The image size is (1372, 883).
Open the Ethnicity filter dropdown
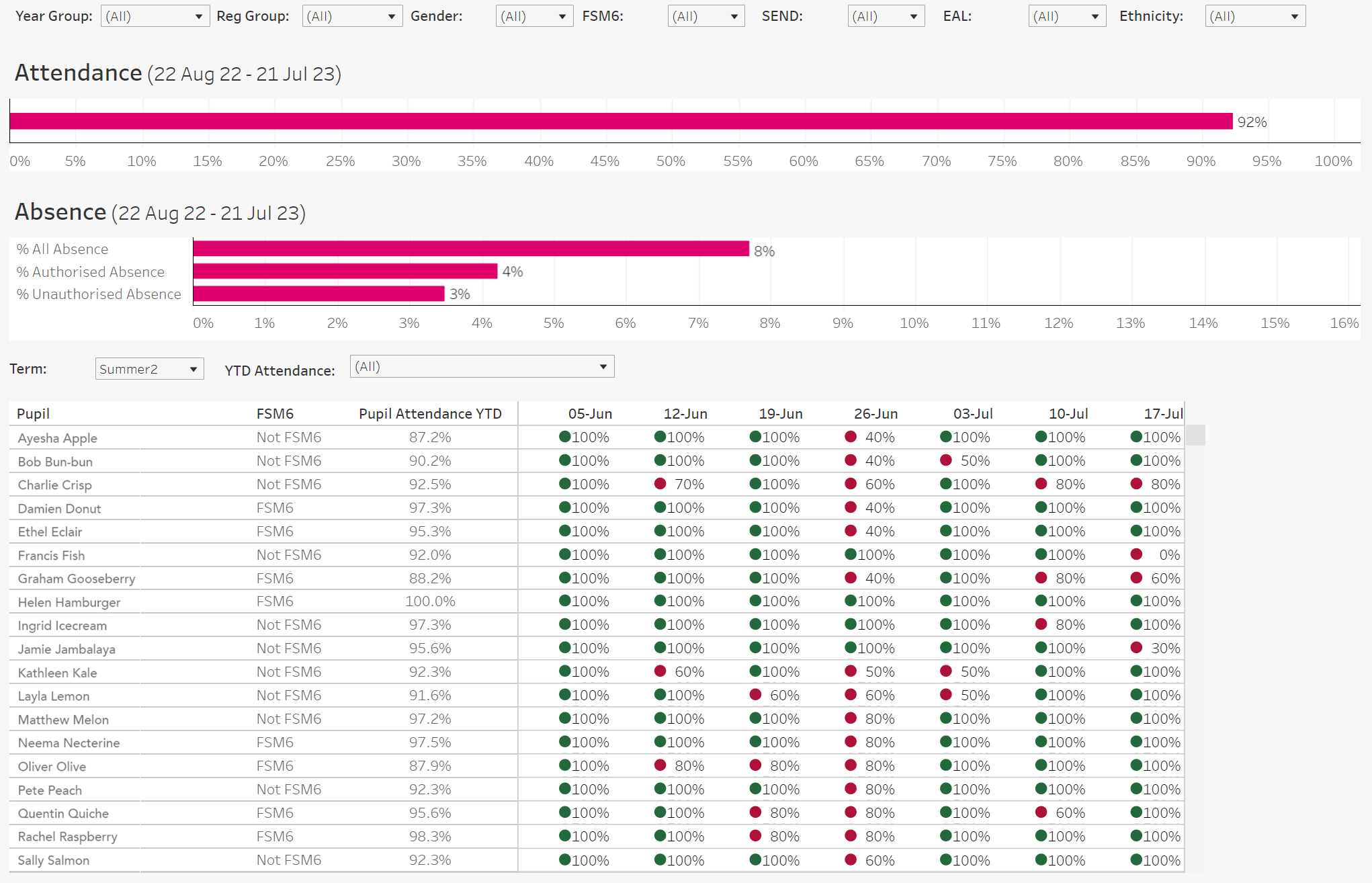tap(1255, 16)
